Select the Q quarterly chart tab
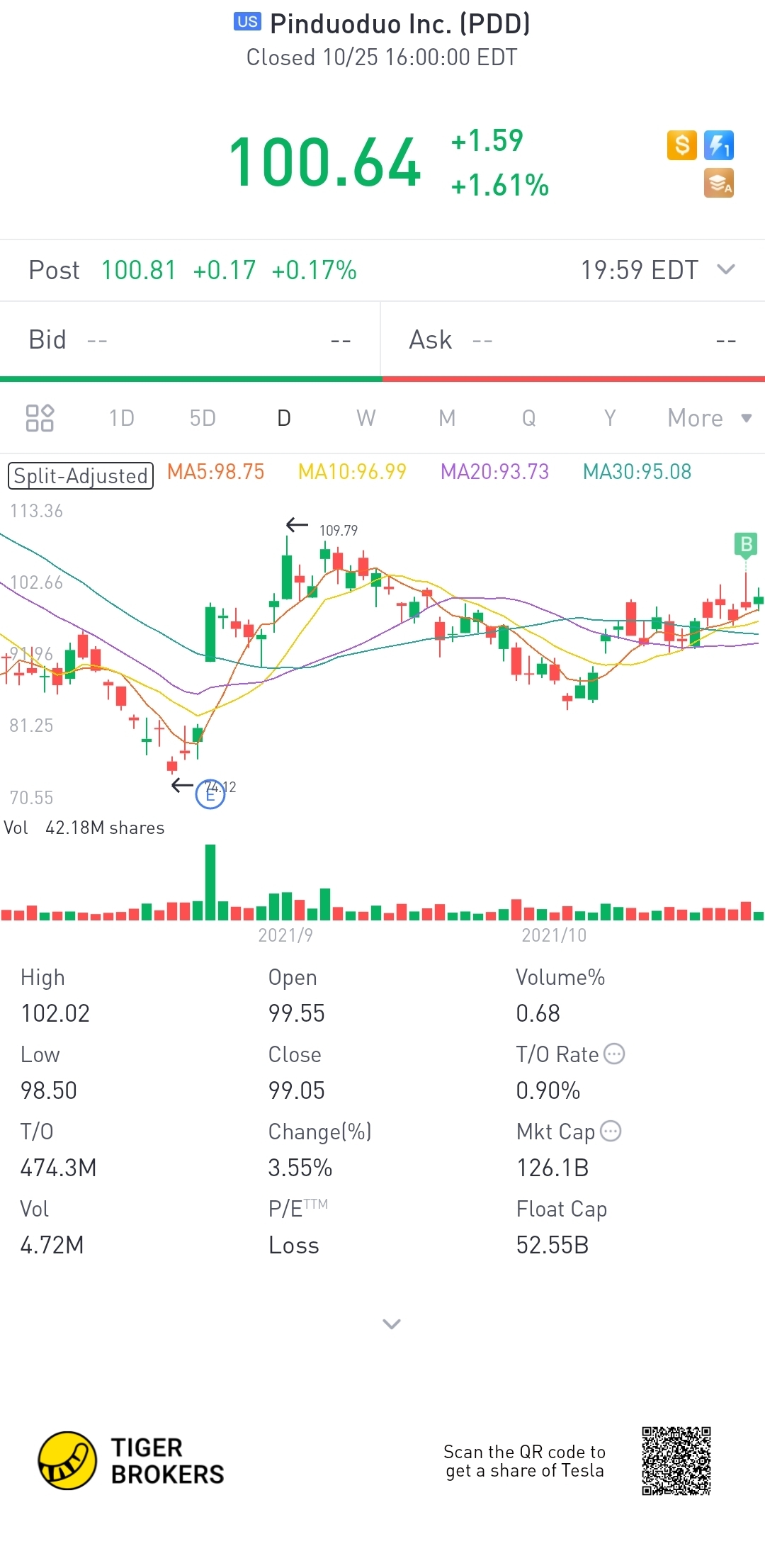This screenshot has height=1568, width=765. pos(529,418)
